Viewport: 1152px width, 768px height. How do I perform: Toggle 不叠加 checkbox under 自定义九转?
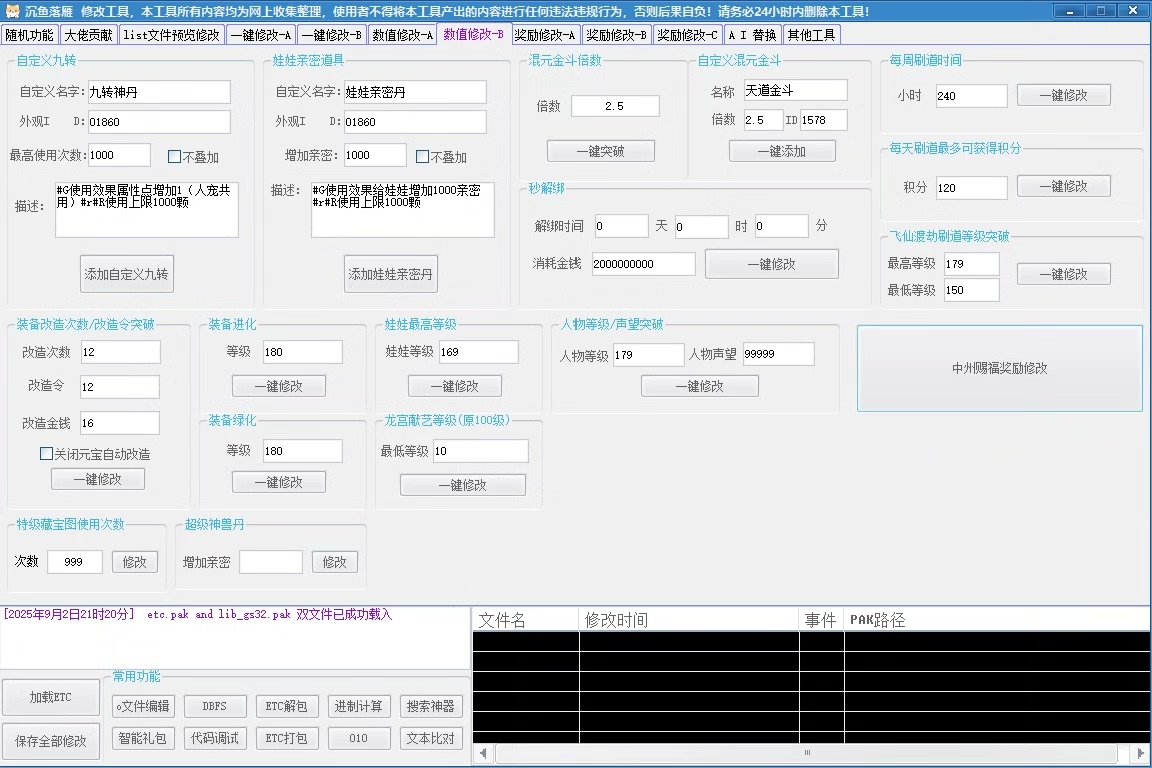tap(174, 157)
